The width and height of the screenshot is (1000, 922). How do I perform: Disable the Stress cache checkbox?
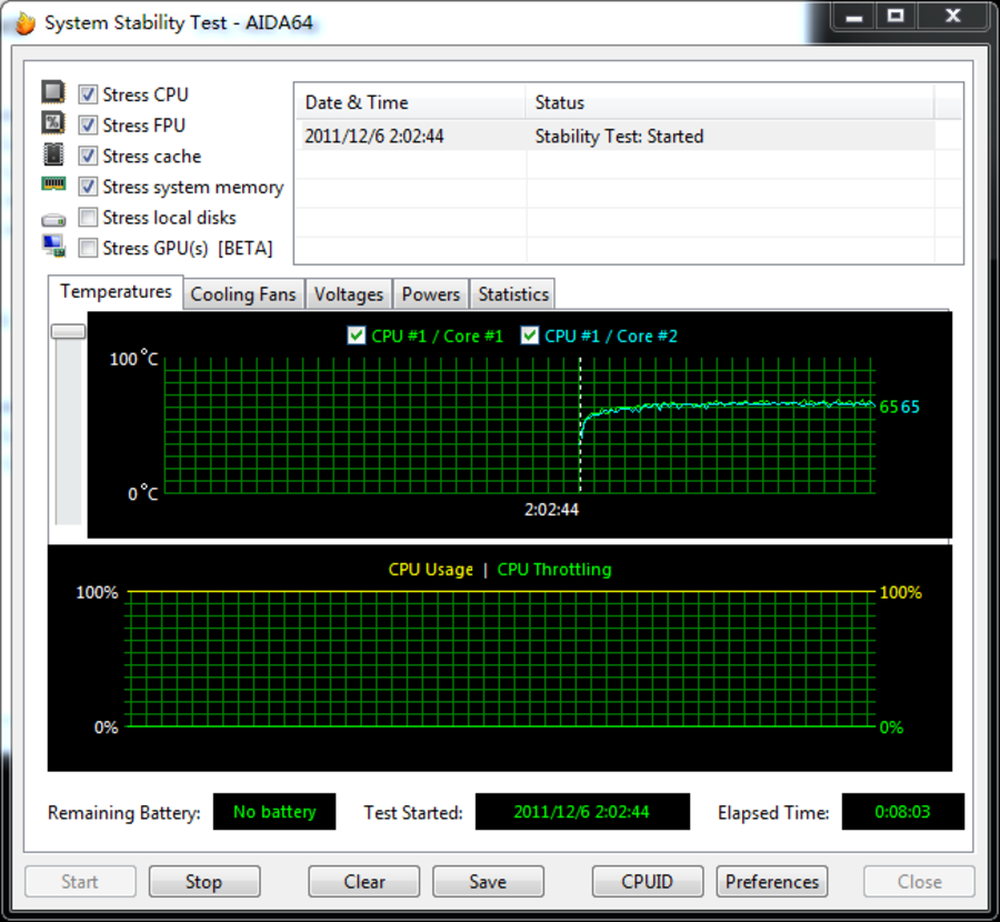(88, 156)
